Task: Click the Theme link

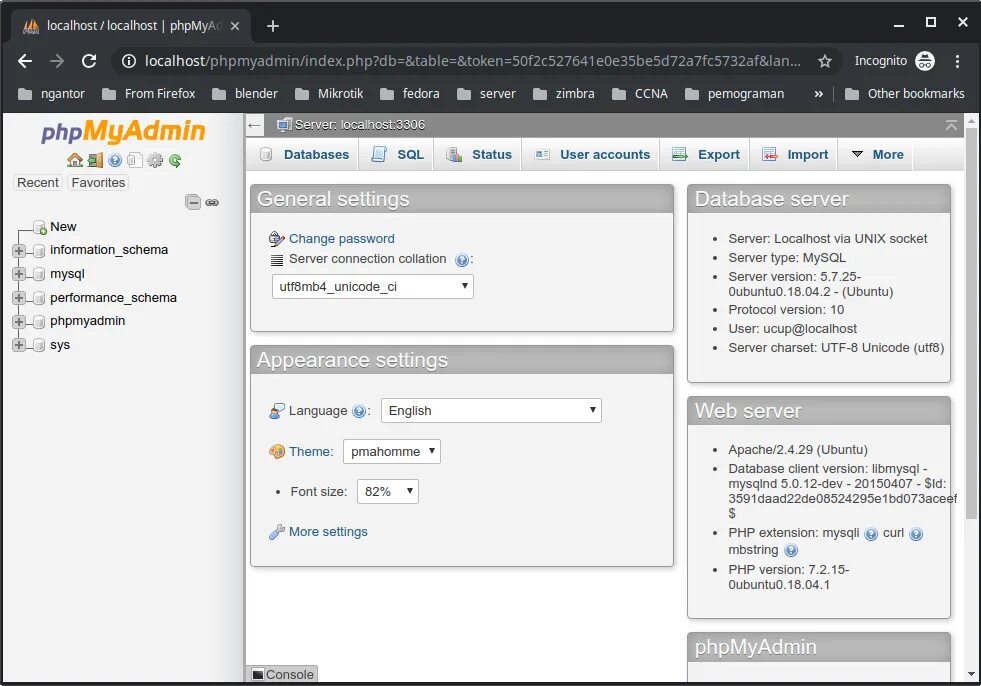Action: pyautogui.click(x=311, y=451)
